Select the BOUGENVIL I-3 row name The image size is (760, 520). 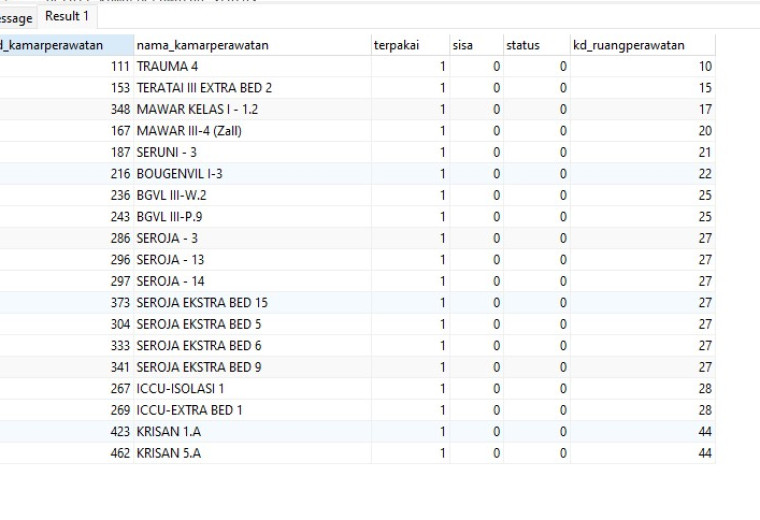252,173
